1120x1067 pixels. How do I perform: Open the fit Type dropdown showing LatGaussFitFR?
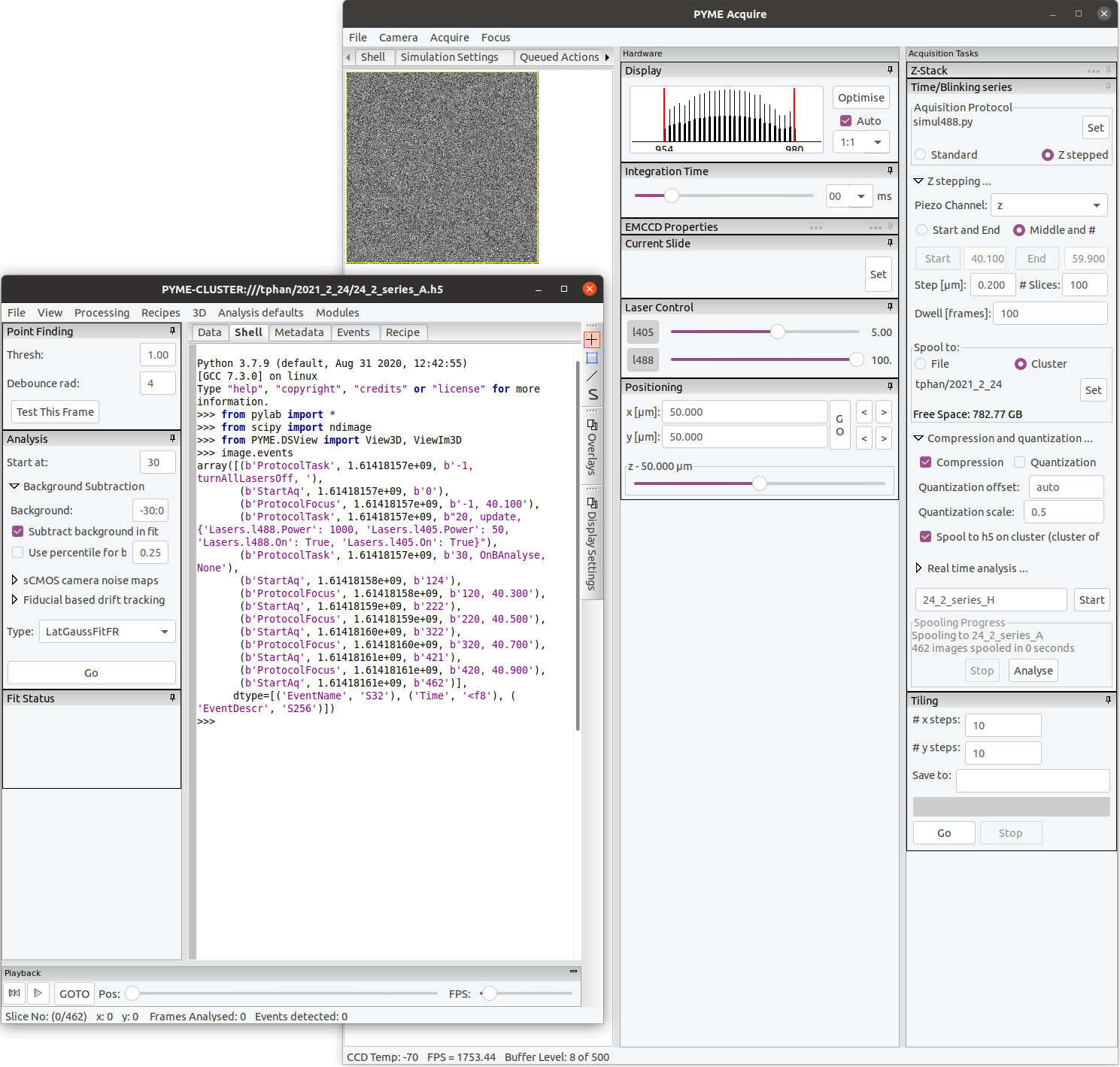107,631
